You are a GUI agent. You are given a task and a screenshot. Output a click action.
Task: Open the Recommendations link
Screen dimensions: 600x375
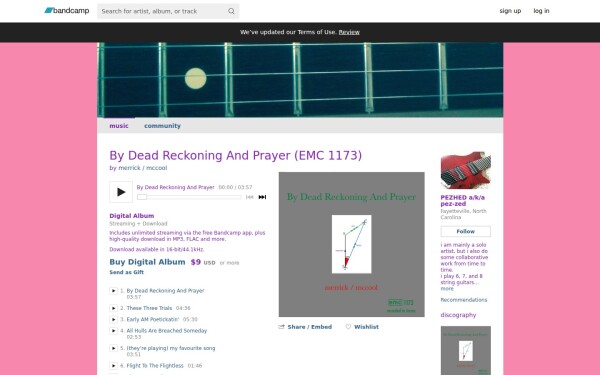click(x=464, y=300)
